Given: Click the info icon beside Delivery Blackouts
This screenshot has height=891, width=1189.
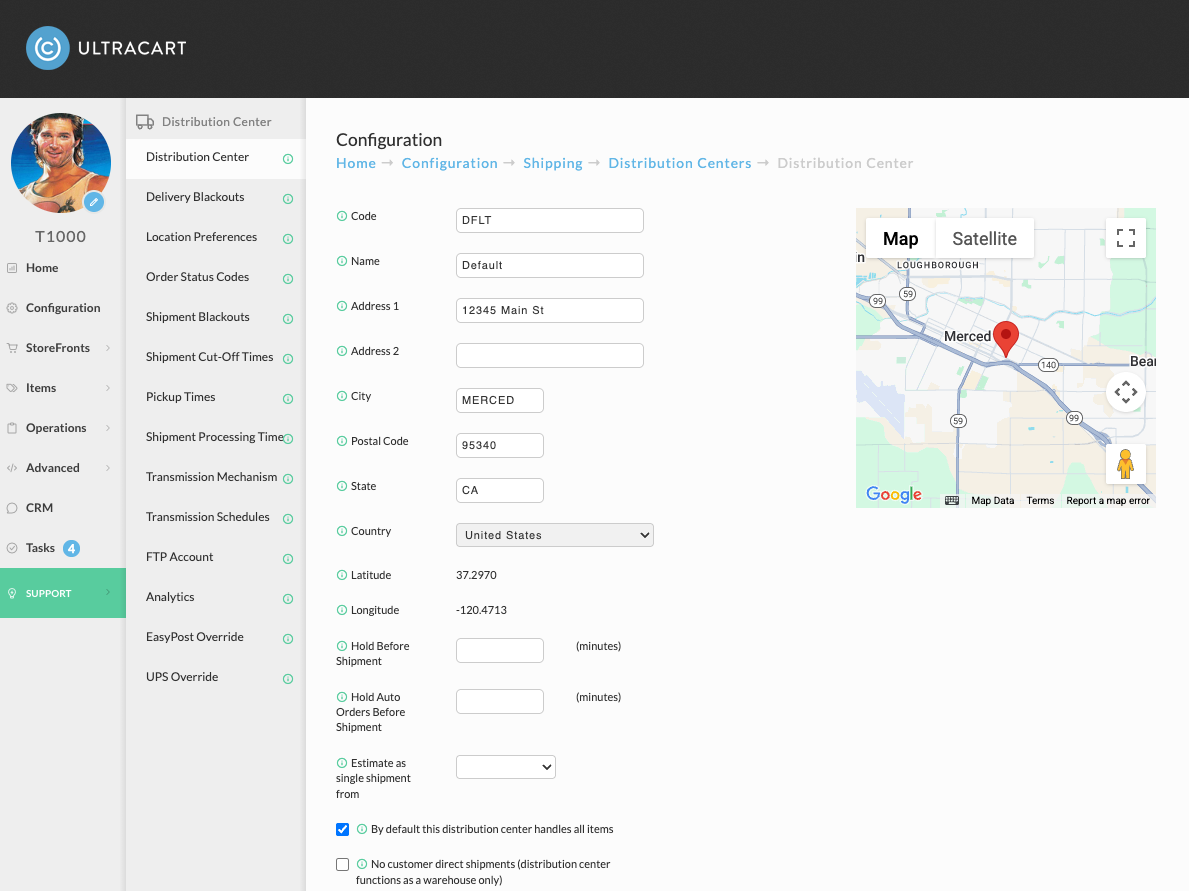Looking at the screenshot, I should pos(288,199).
